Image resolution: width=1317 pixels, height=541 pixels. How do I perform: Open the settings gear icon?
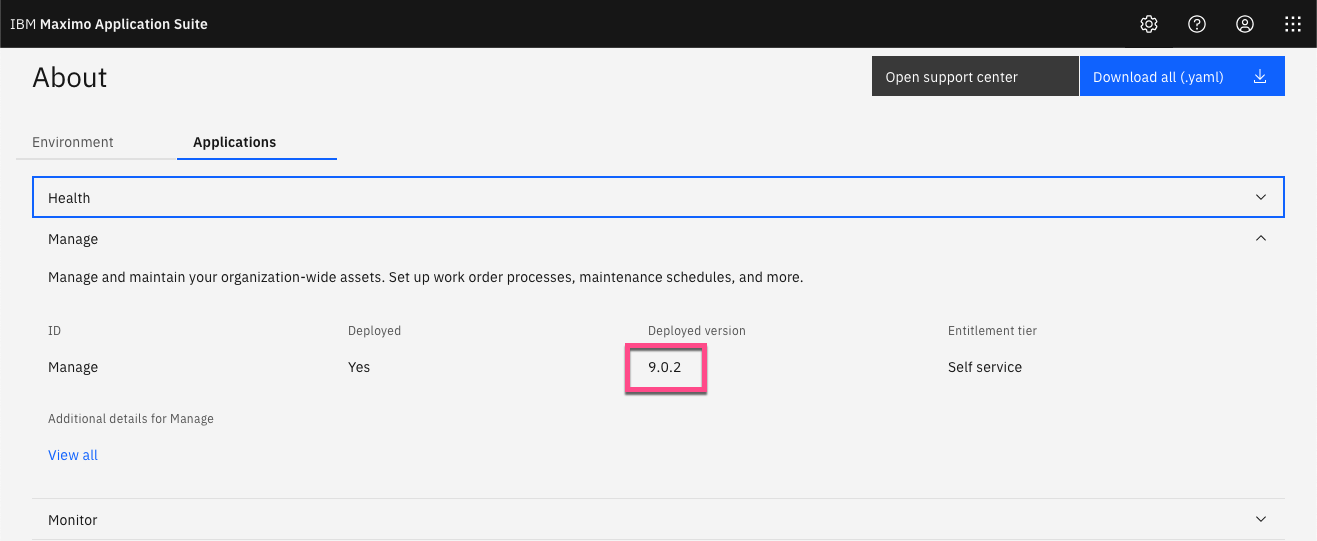pos(1149,24)
